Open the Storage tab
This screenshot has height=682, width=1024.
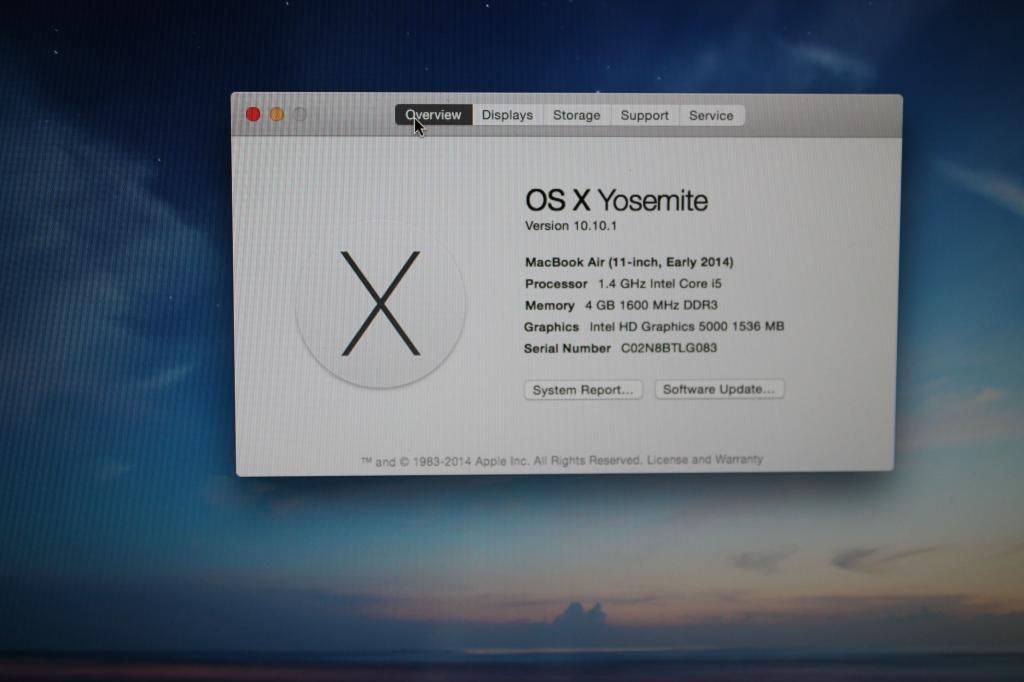(x=576, y=115)
